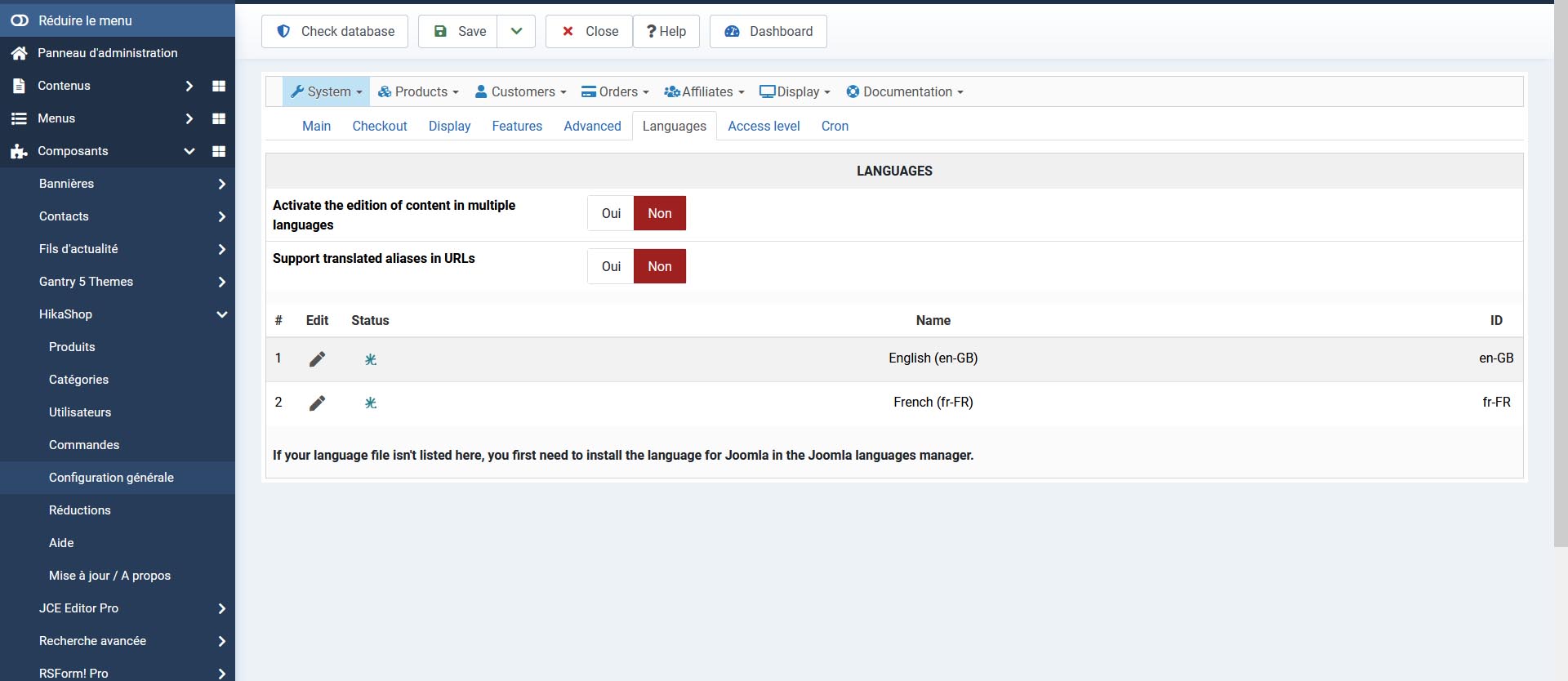Switch to the Display configuration tab
This screenshot has width=1568, height=681.
tap(449, 126)
